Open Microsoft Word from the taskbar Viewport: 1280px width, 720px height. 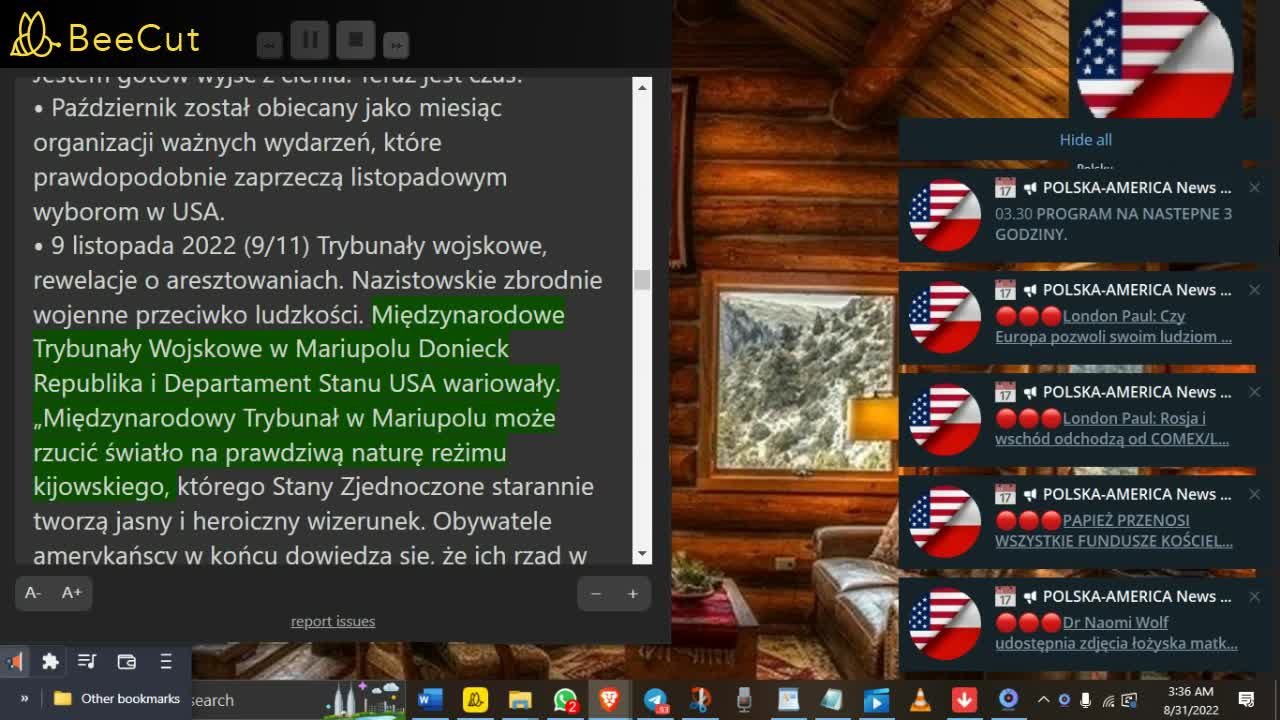click(430, 700)
